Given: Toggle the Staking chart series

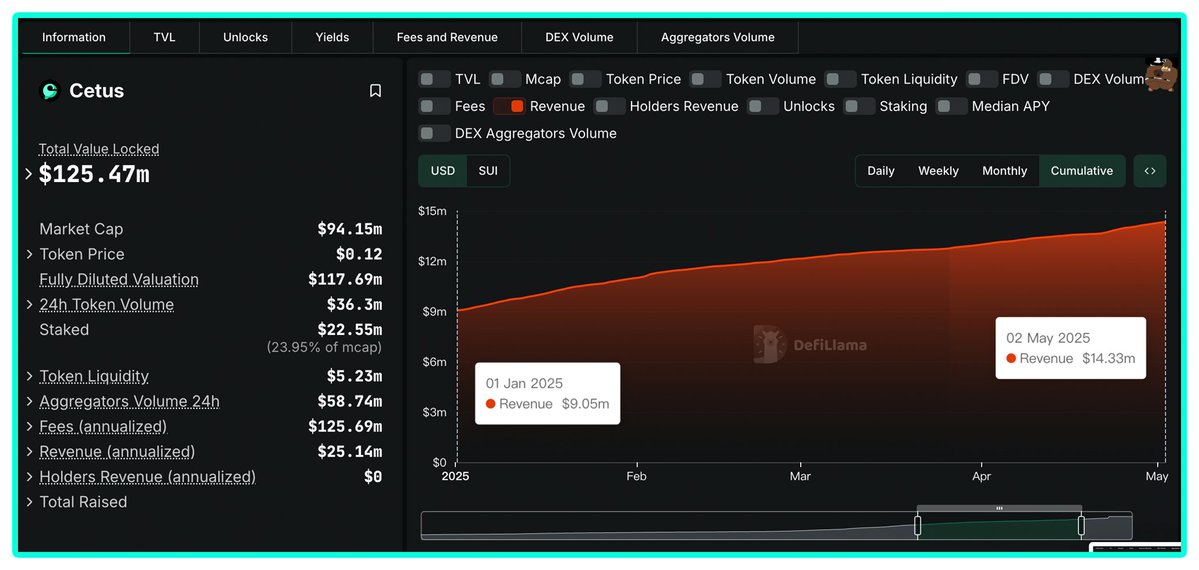Looking at the screenshot, I should (x=859, y=106).
